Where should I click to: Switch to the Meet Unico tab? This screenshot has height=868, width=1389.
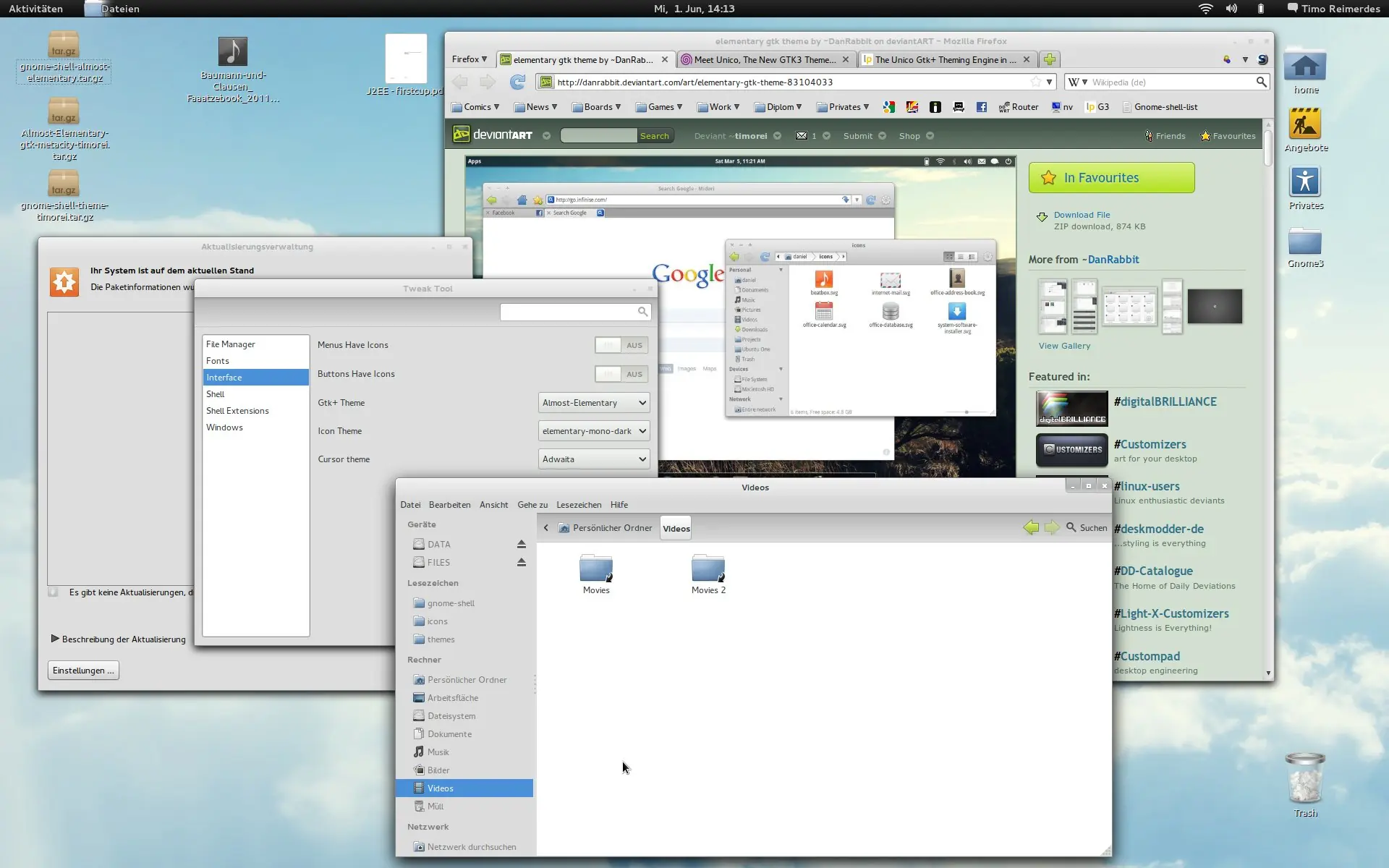coord(767,59)
